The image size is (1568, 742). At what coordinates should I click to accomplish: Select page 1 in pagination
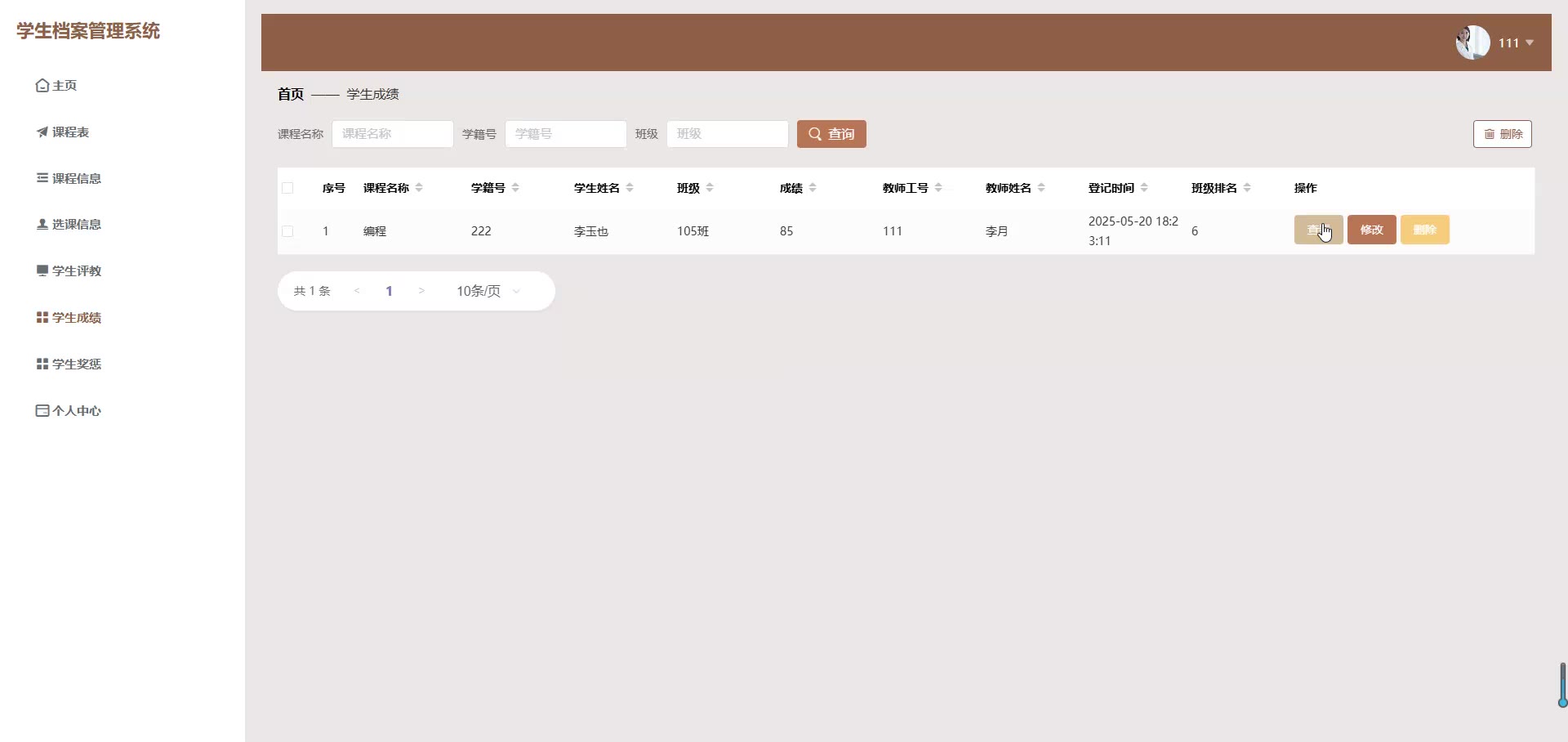tap(390, 291)
